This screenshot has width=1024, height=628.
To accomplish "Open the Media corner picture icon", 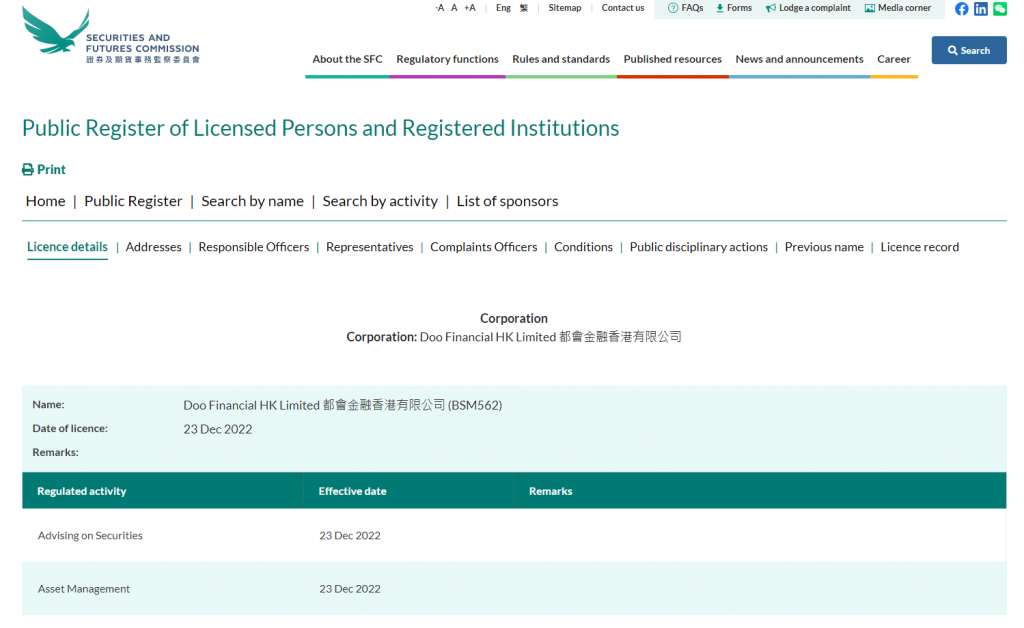I will pyautogui.click(x=869, y=8).
